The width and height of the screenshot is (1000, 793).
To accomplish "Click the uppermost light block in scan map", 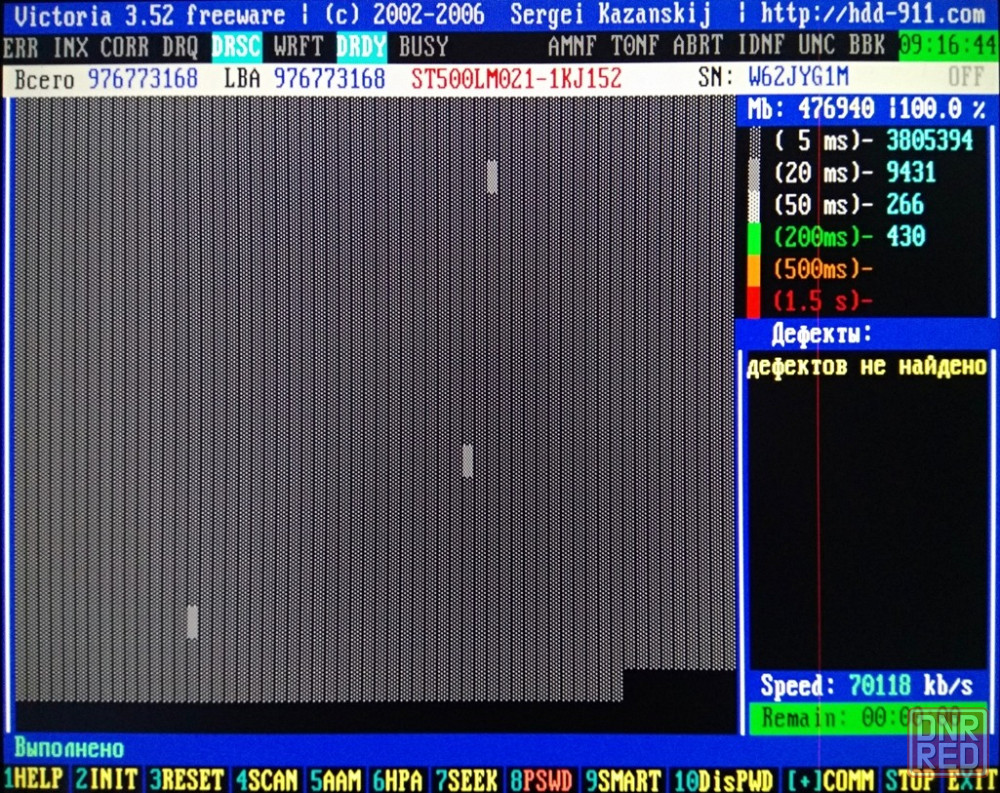I will coord(492,177).
